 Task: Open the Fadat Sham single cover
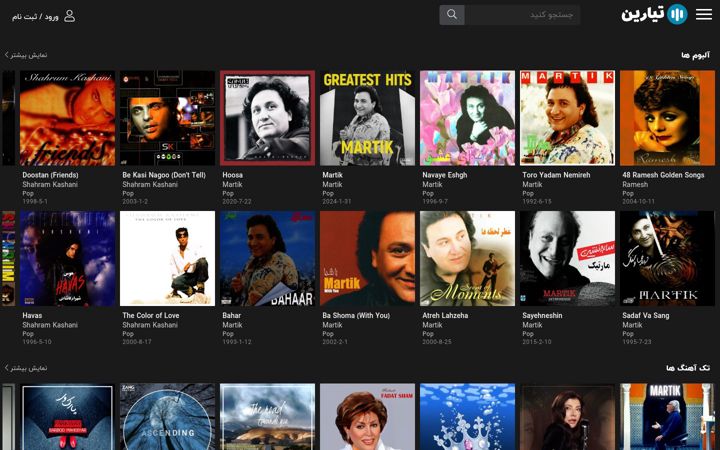coord(367,417)
